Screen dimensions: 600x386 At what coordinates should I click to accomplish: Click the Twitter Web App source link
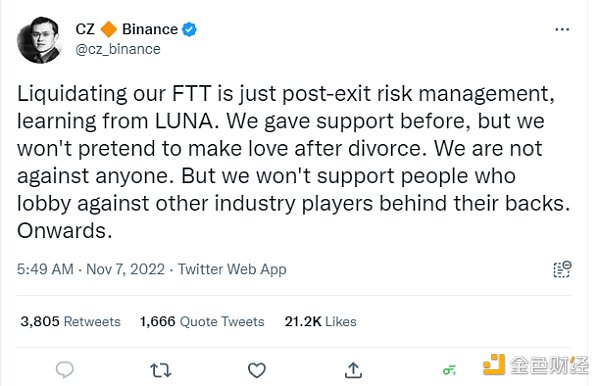(232, 269)
